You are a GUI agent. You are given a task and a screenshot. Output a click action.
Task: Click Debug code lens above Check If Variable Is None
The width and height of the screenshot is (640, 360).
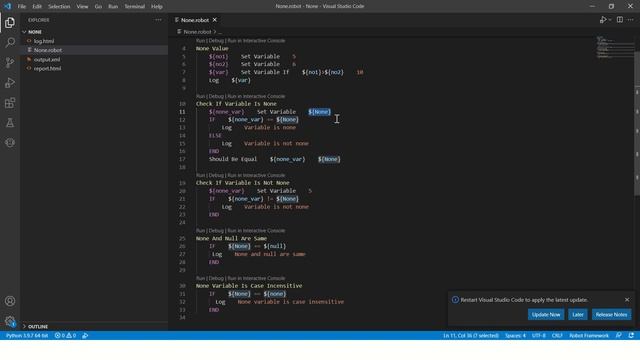pyautogui.click(x=216, y=96)
